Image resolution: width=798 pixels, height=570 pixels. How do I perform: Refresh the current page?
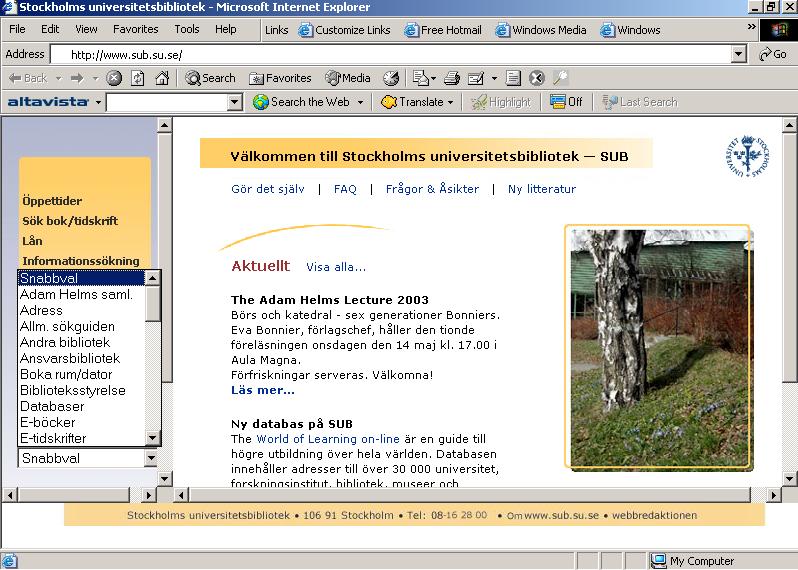point(137,78)
